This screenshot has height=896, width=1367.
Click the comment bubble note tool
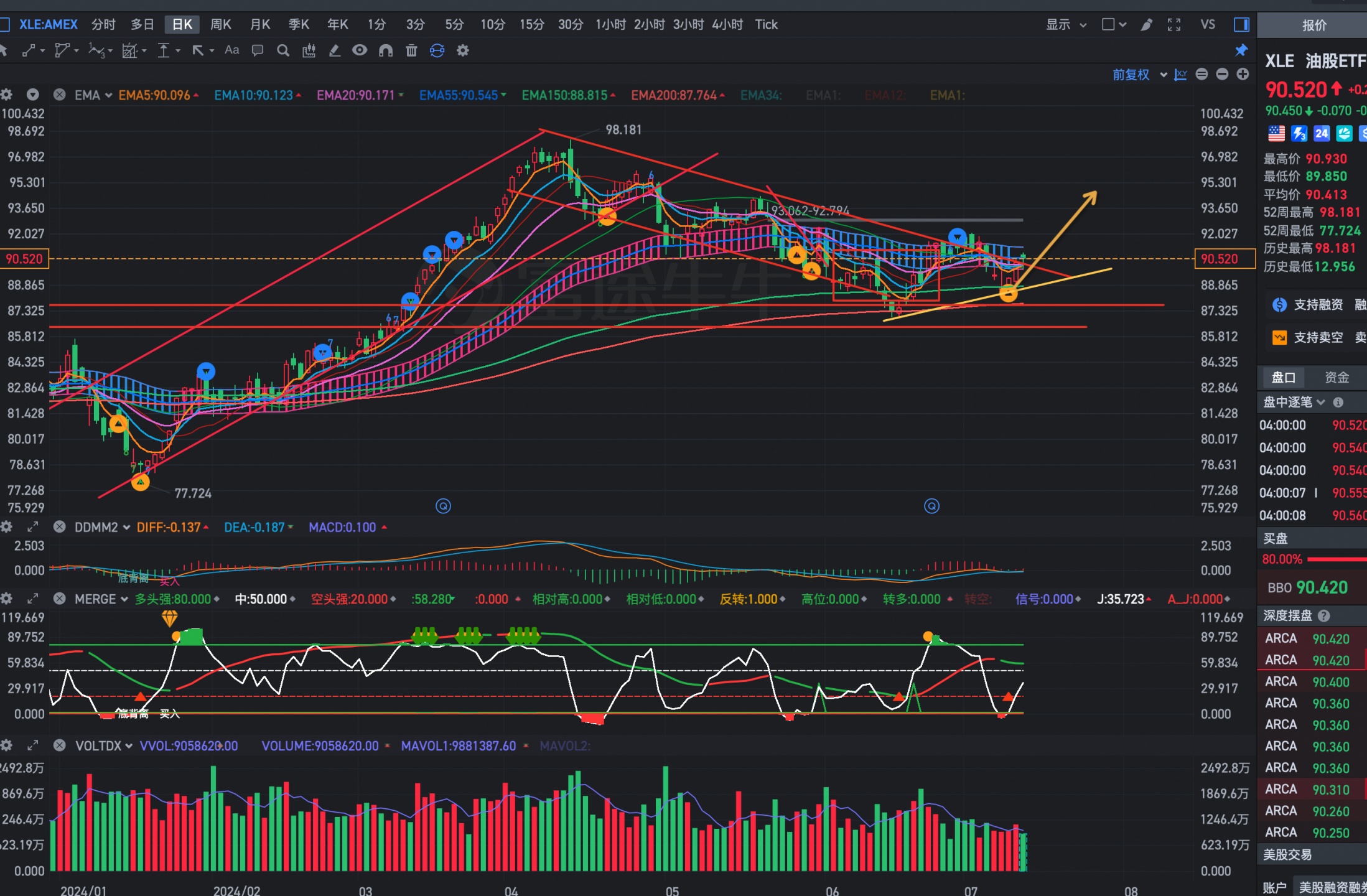(x=257, y=51)
